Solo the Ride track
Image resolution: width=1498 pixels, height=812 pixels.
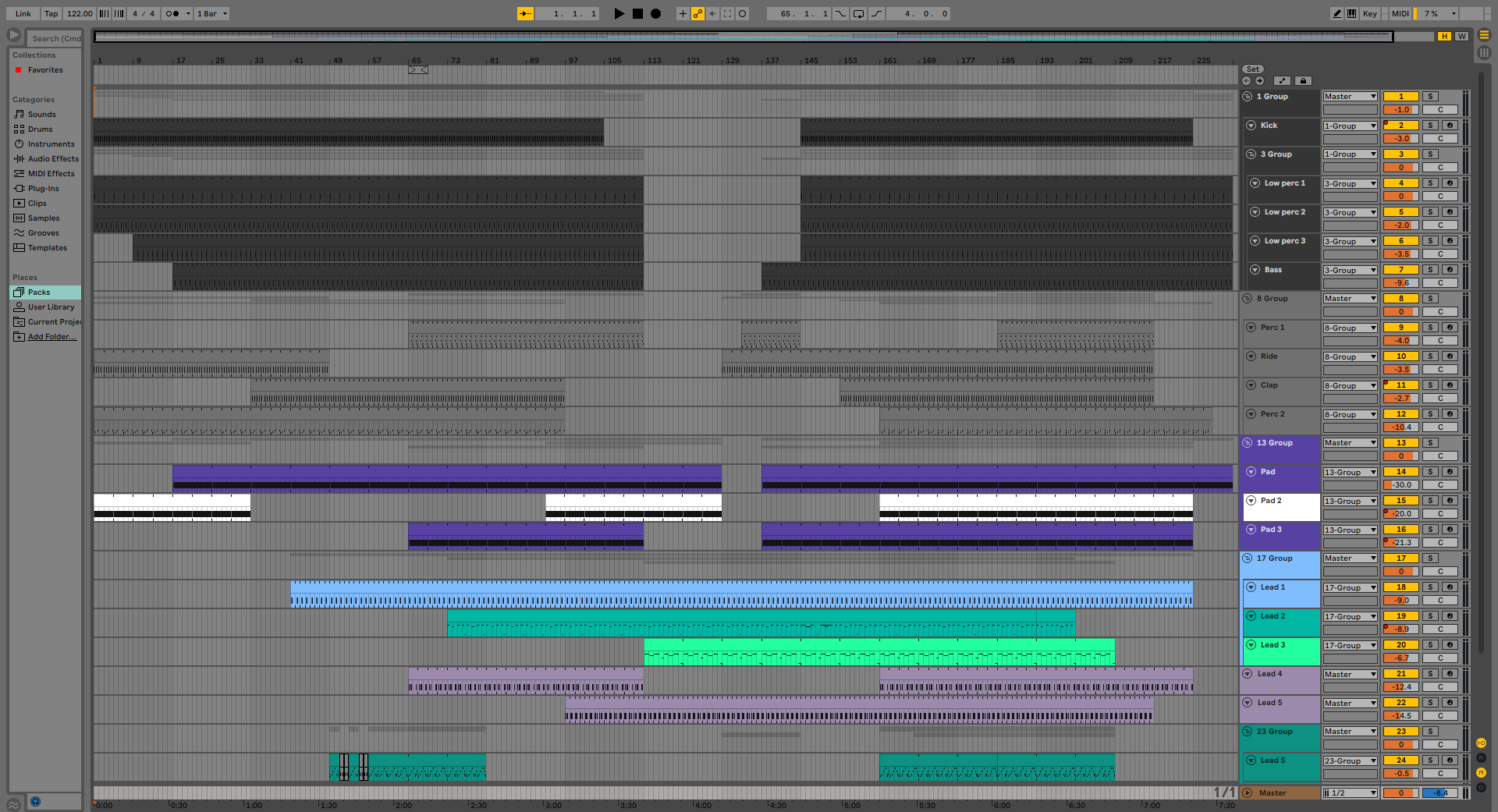[x=1430, y=356]
